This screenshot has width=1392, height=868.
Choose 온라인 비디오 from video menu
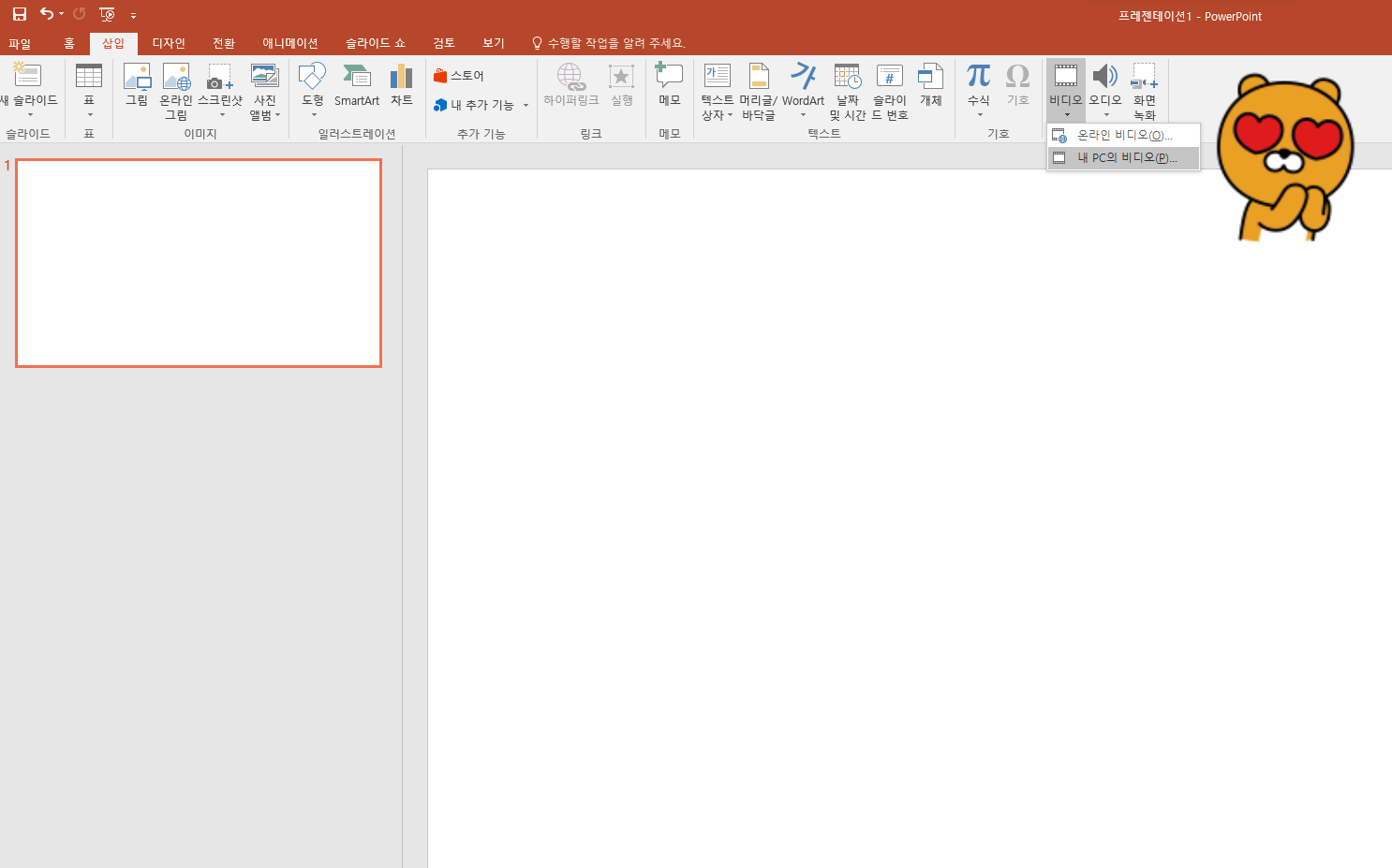[x=1123, y=136]
